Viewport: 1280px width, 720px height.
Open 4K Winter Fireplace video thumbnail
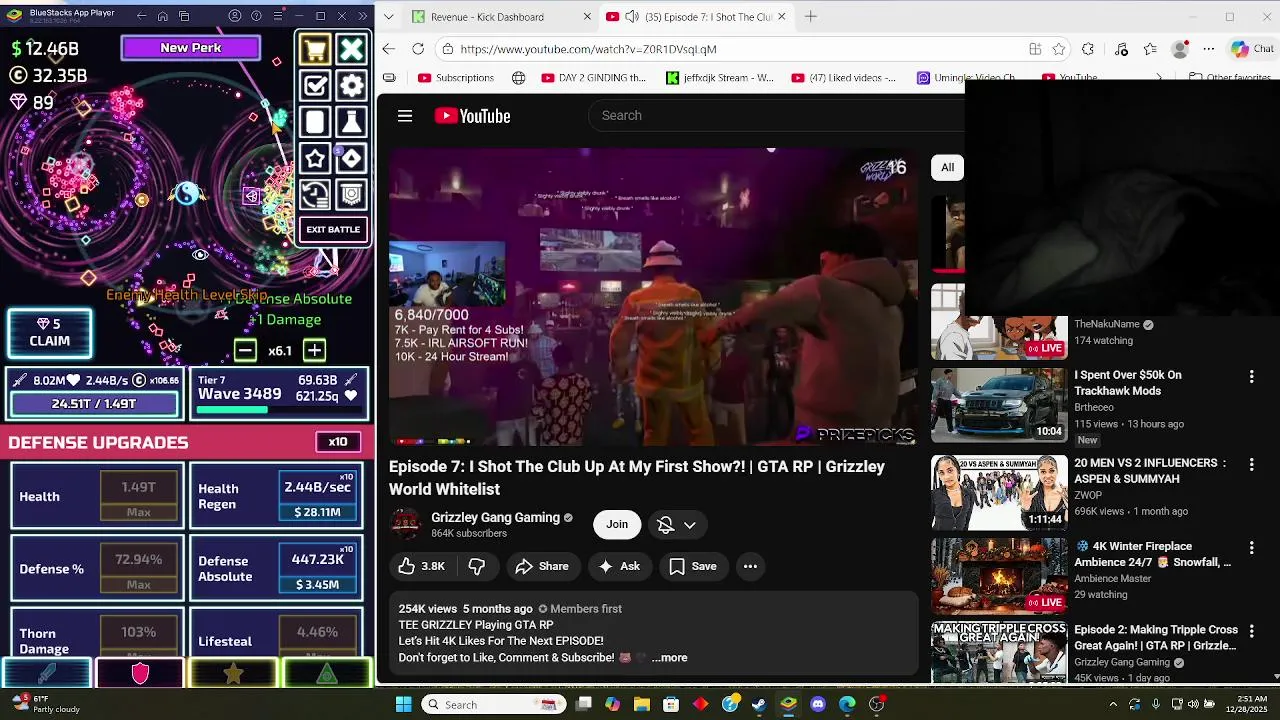pyautogui.click(x=999, y=576)
